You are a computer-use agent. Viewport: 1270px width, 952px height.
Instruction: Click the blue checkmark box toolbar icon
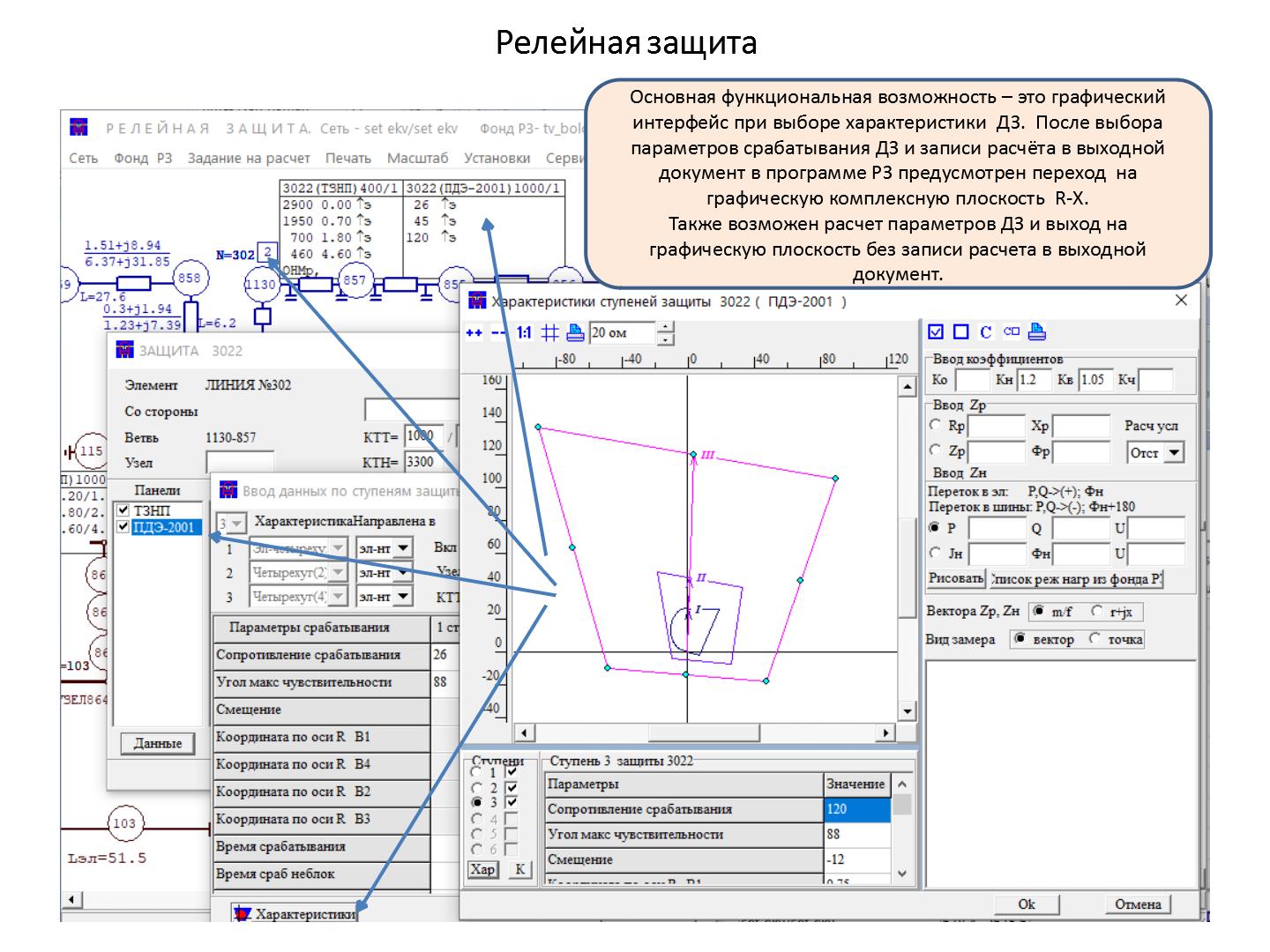(x=937, y=332)
